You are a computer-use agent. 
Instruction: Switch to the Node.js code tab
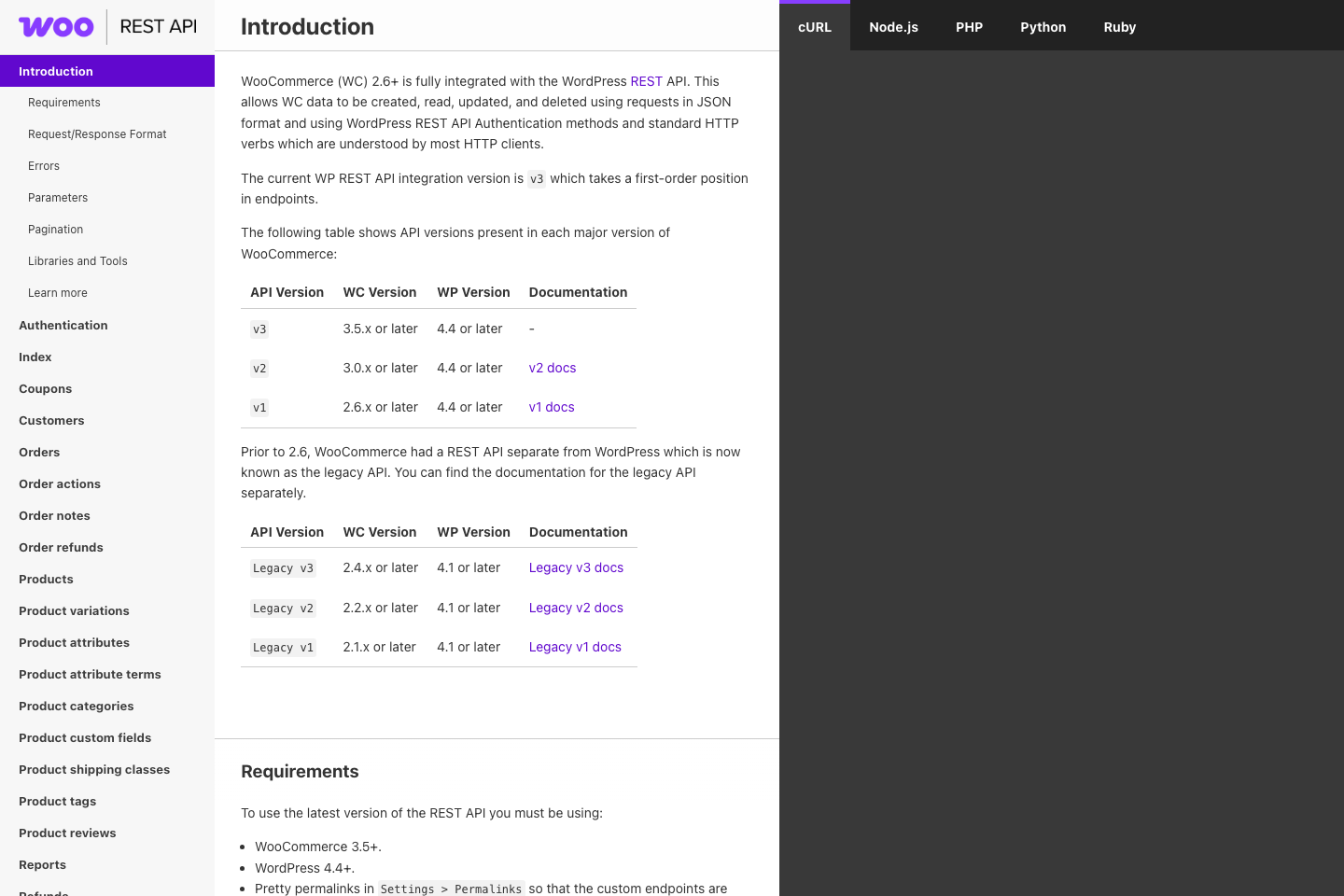point(893,26)
